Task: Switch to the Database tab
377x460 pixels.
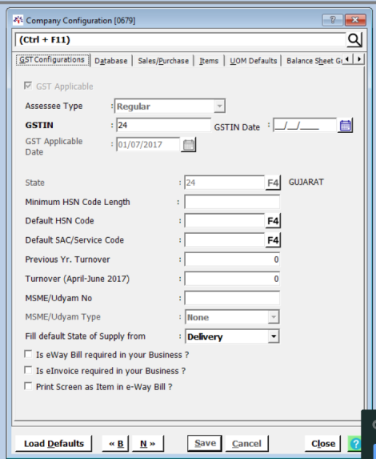Action: (111, 61)
